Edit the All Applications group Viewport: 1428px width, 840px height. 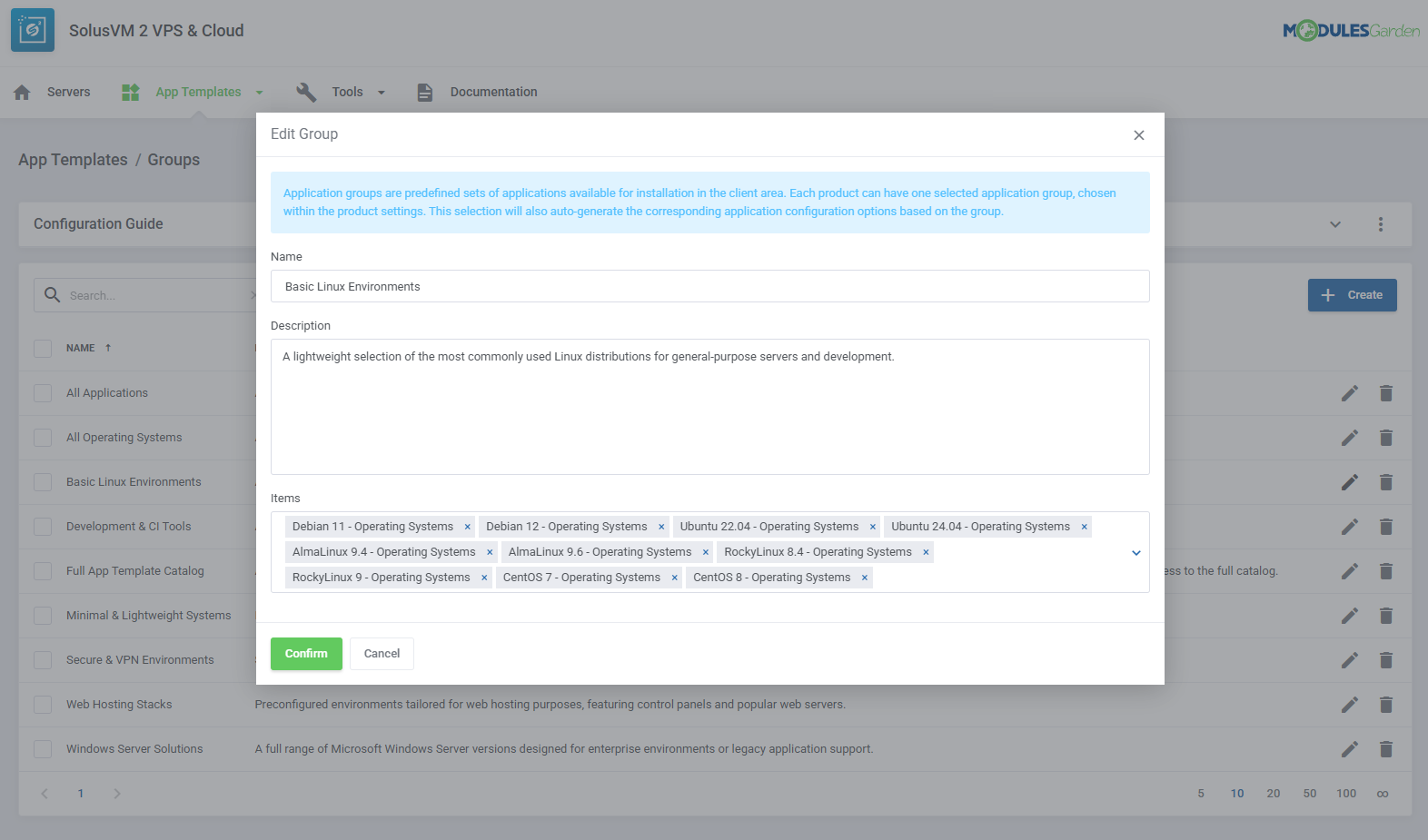(x=1350, y=393)
